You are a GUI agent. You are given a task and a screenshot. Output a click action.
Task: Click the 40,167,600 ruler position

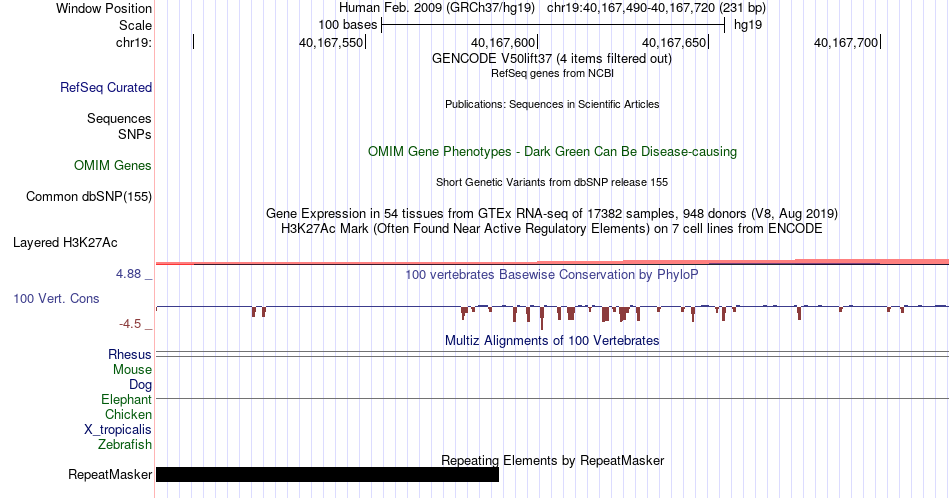[x=503, y=42]
